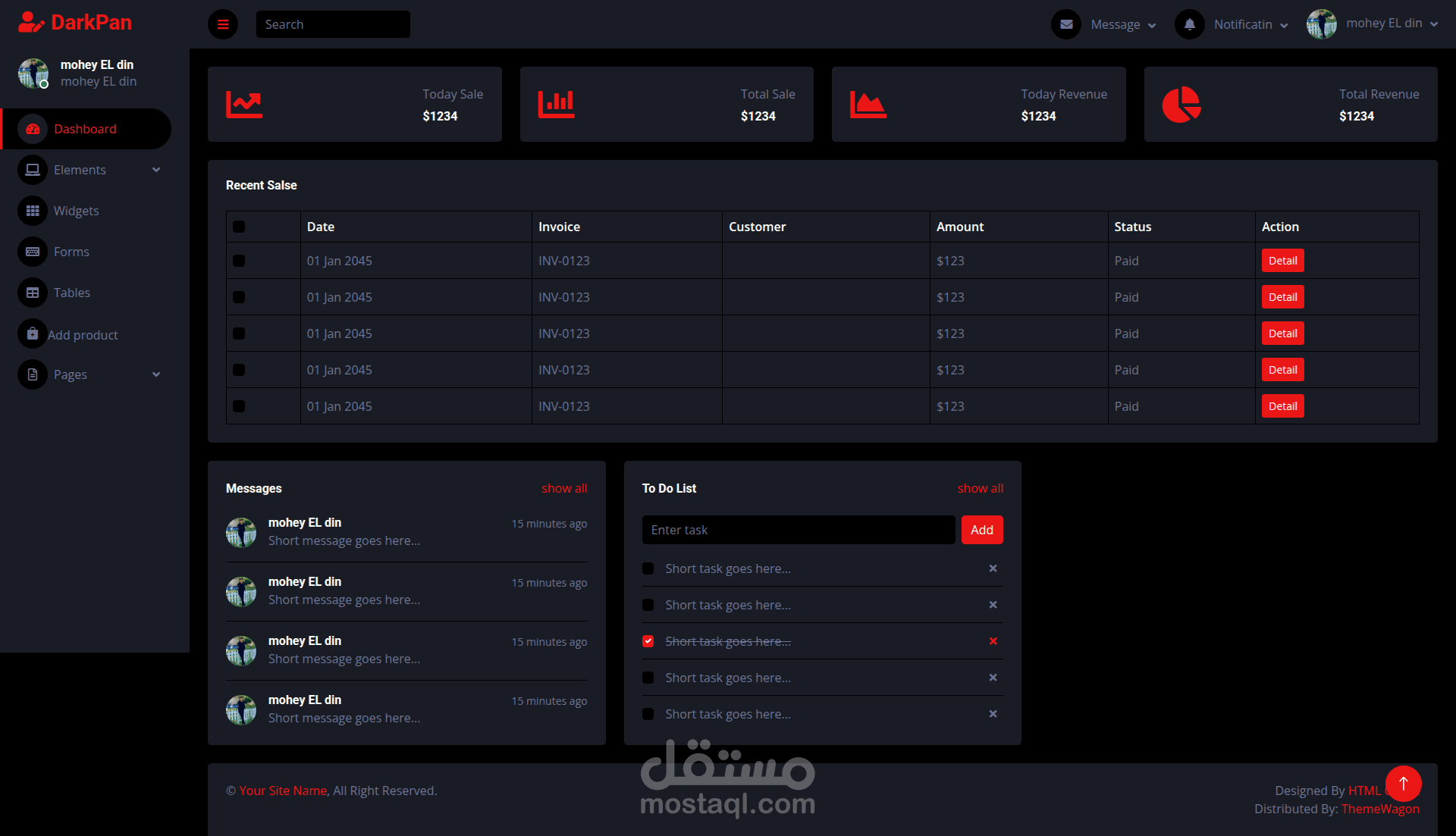This screenshot has width=1456, height=836.
Task: Open Widgets from the sidebar
Action: pyautogui.click(x=76, y=211)
